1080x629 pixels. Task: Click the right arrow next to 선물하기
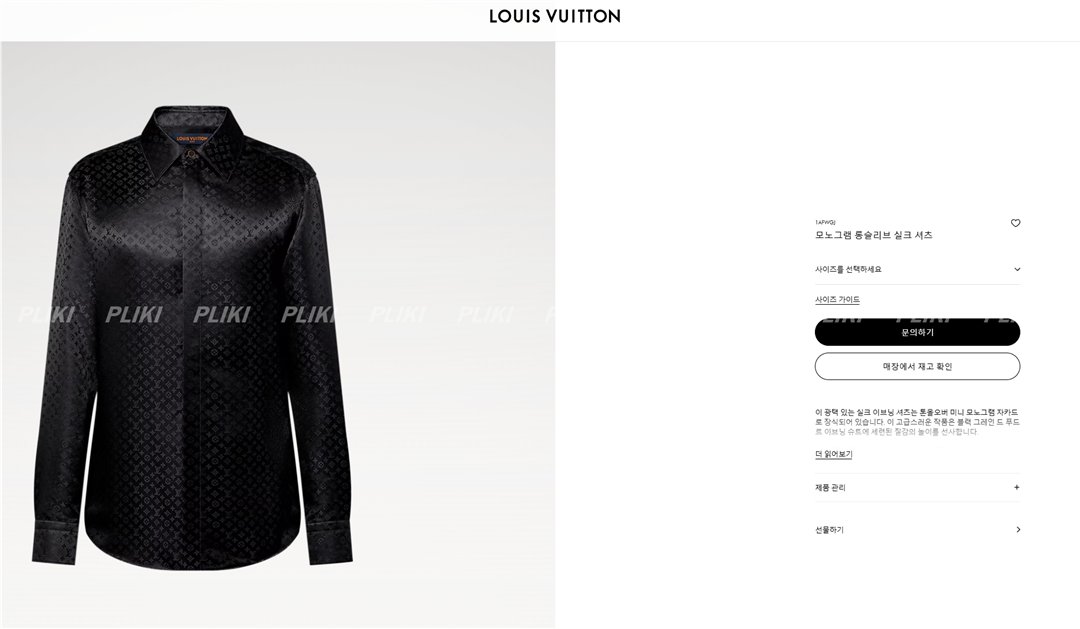[1018, 530]
